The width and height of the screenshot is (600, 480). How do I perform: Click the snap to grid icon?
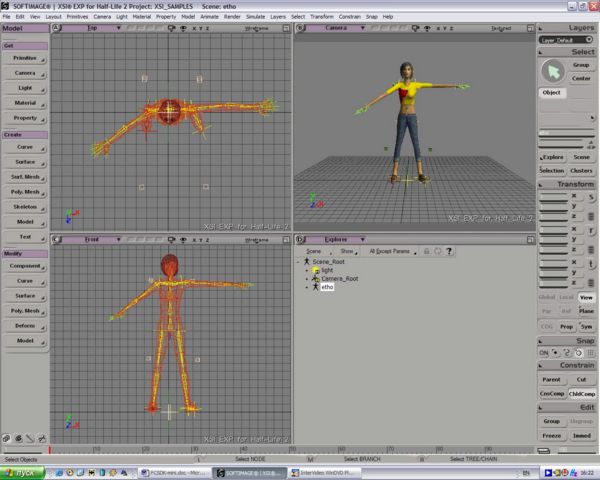(x=590, y=353)
